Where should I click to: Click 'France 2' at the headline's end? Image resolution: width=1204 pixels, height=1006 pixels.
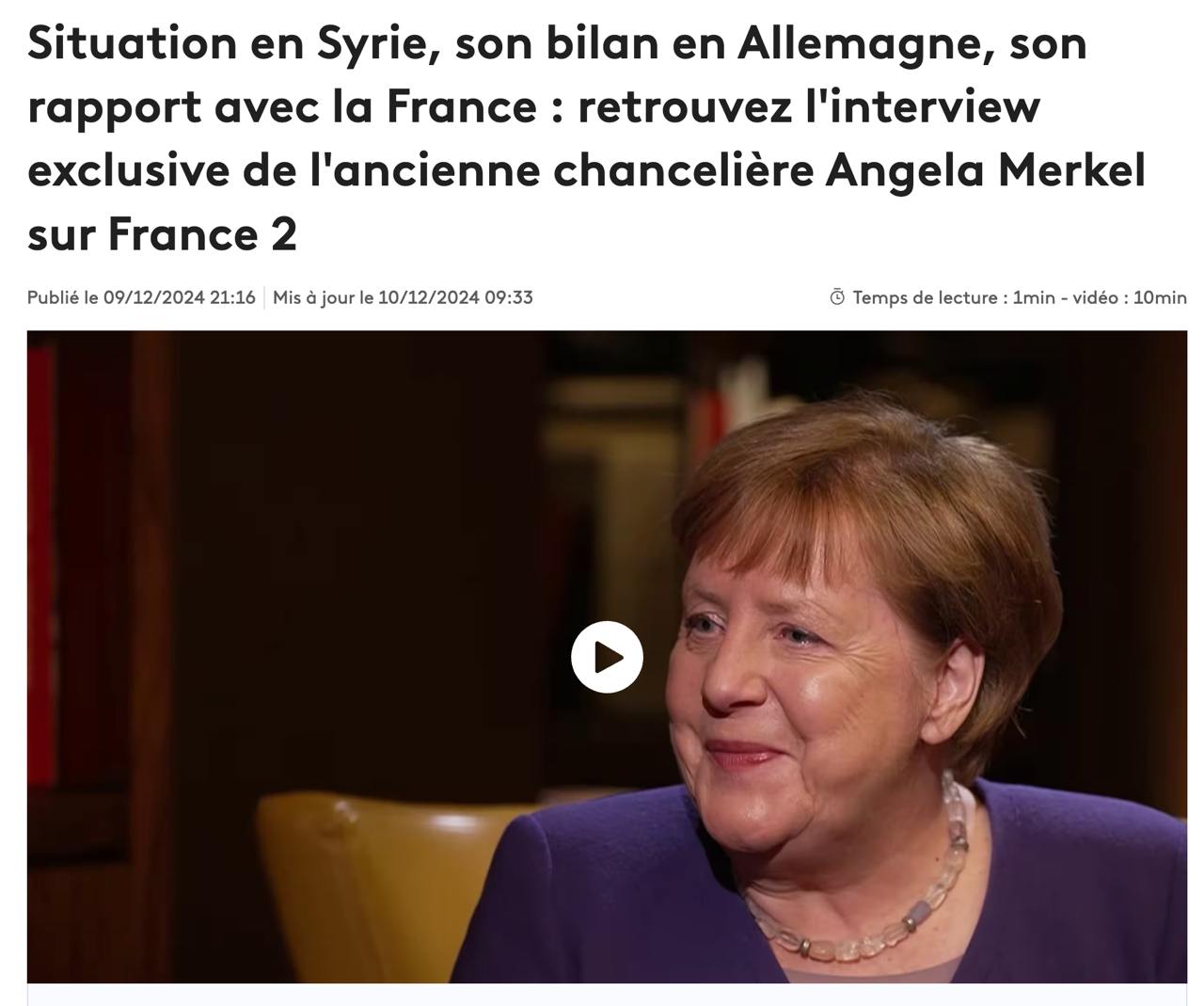pyautogui.click(x=201, y=234)
